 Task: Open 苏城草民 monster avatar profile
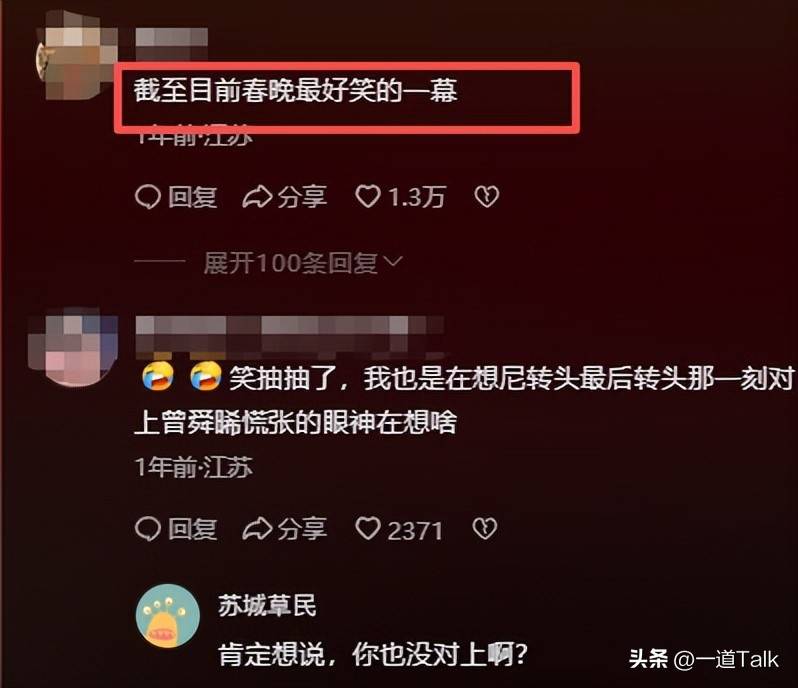click(168, 616)
